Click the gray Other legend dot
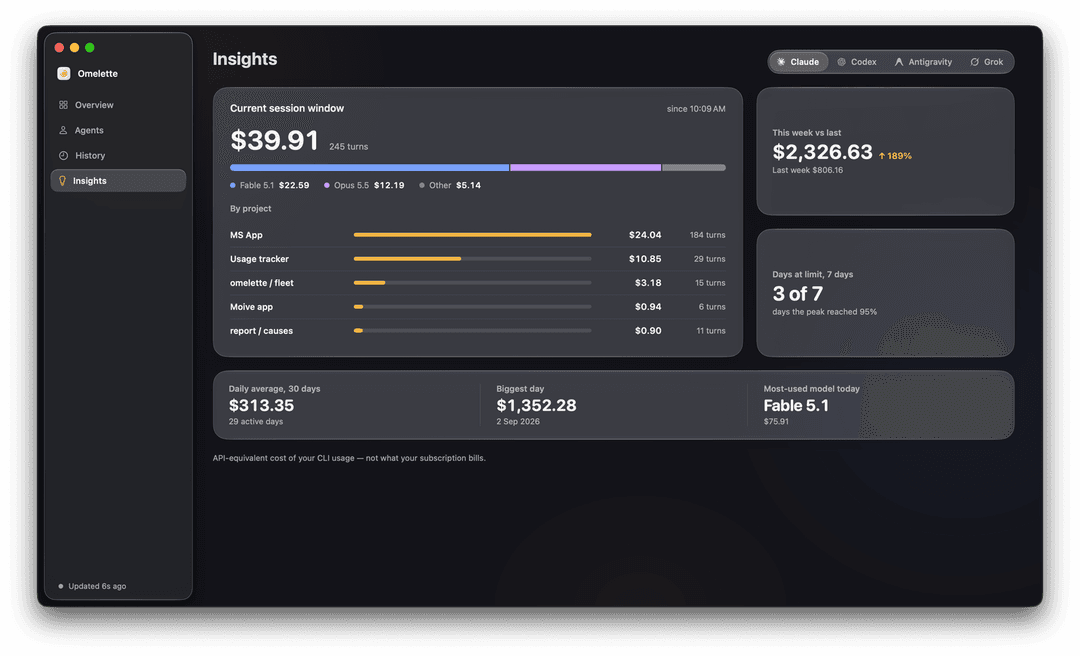The width and height of the screenshot is (1080, 656). 422,185
